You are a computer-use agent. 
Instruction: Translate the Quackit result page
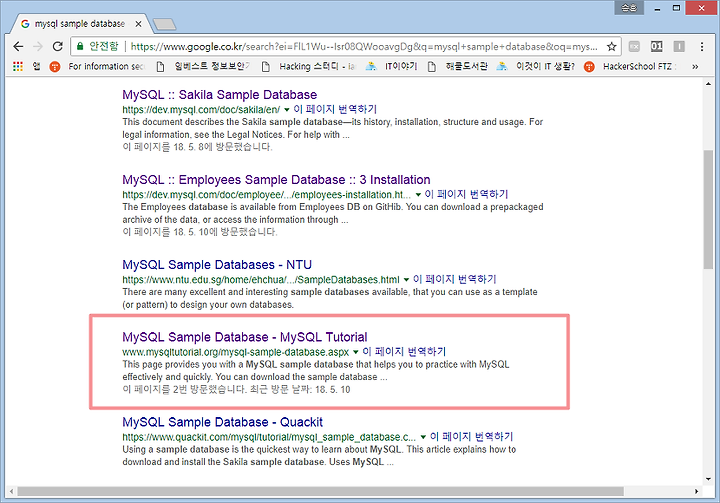472,436
